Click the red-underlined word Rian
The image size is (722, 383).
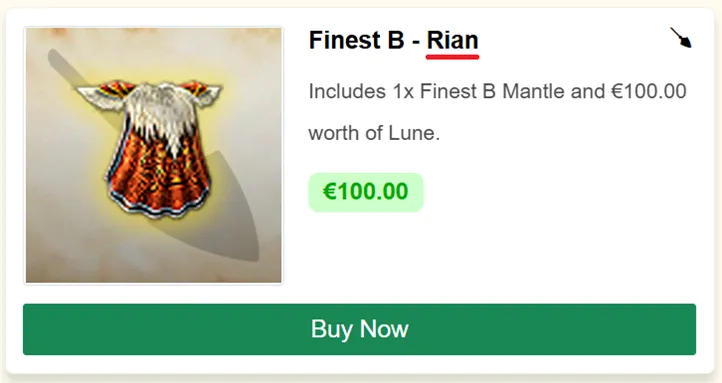point(453,40)
